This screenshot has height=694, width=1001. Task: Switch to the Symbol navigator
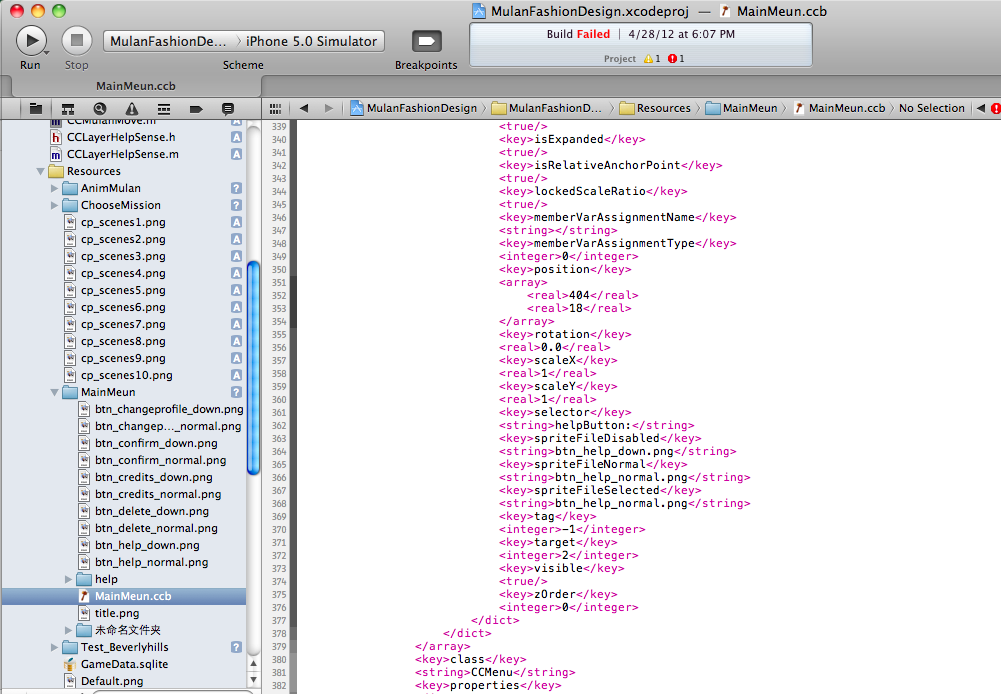(68, 108)
